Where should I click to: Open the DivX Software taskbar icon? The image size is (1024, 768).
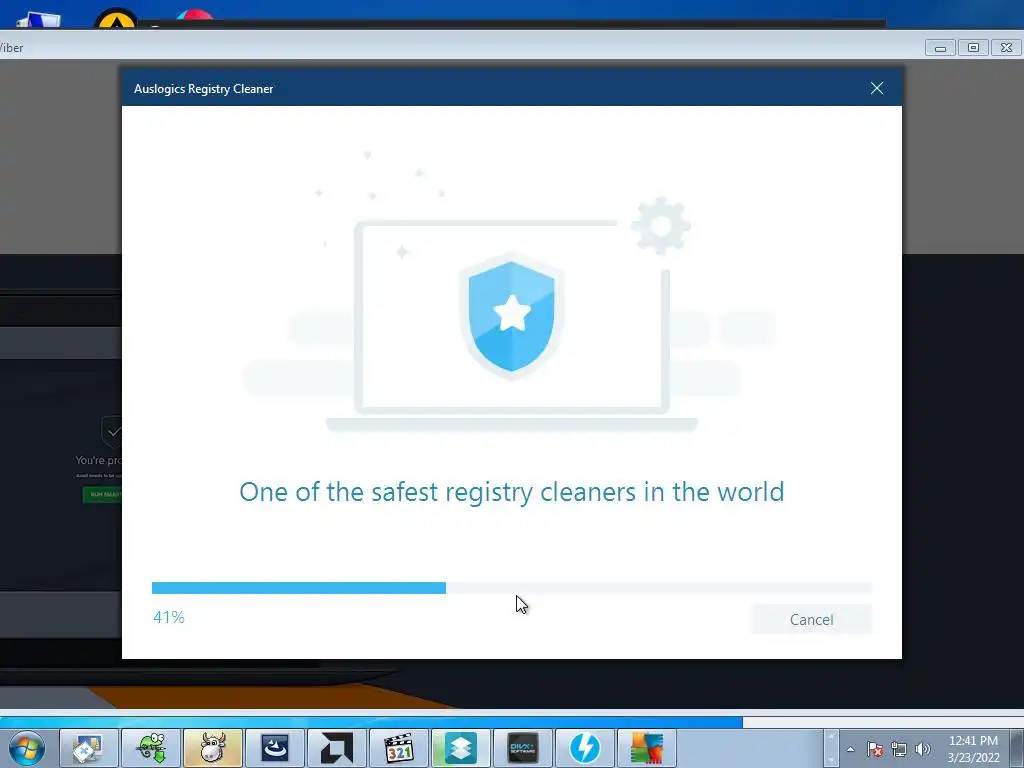point(523,748)
